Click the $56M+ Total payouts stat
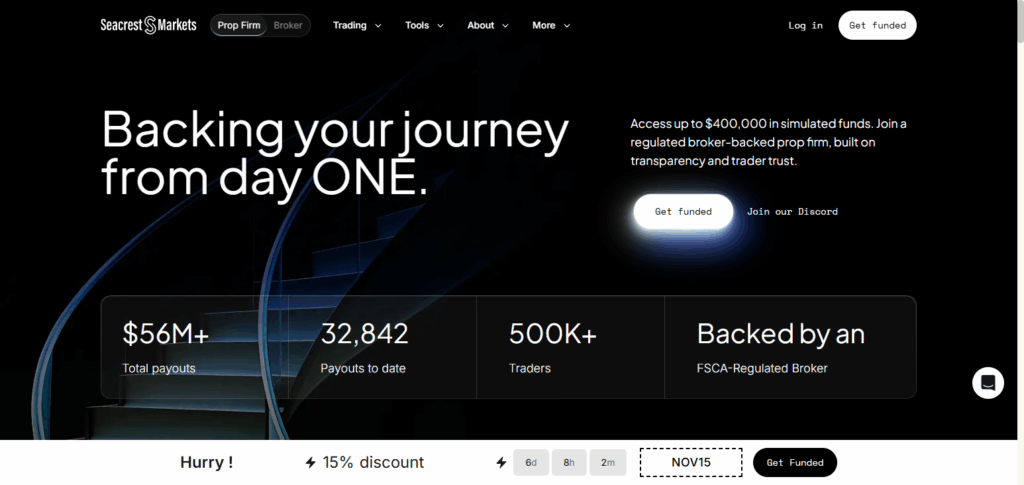The height and width of the screenshot is (485, 1024). 159,347
